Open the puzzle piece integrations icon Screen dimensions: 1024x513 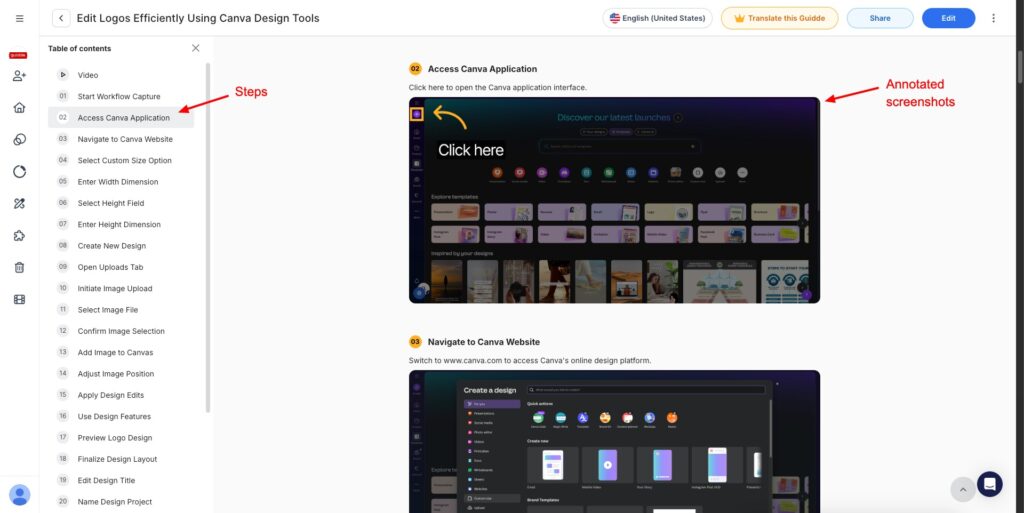click(19, 236)
